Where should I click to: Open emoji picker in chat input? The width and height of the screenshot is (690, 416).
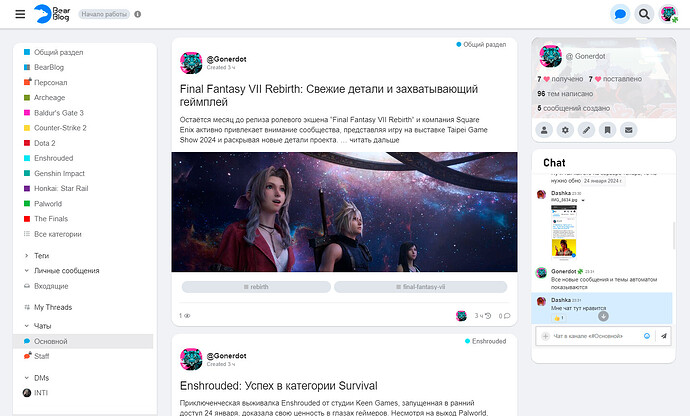[x=647, y=336]
